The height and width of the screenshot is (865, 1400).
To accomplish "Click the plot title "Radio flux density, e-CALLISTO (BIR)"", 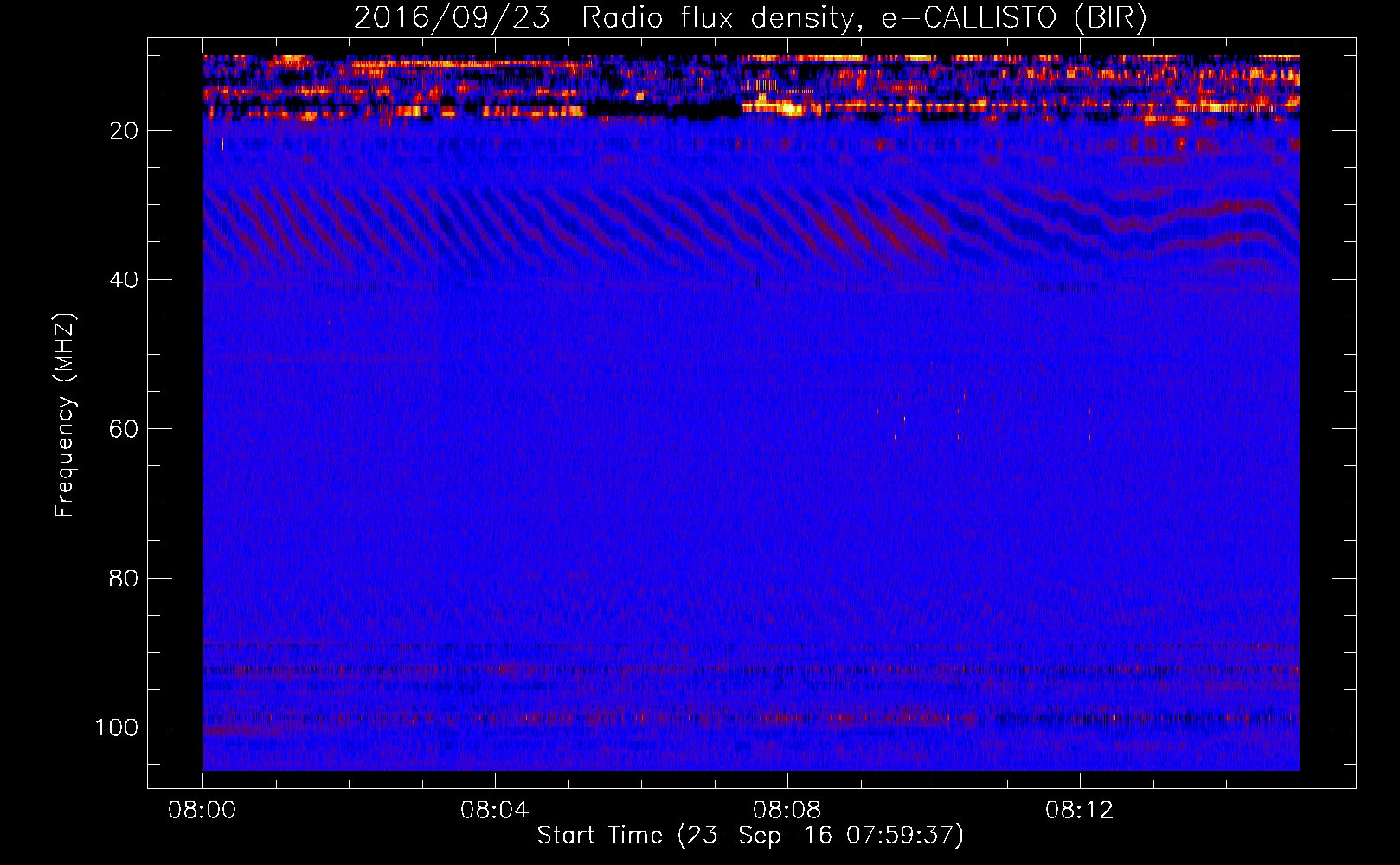I will pyautogui.click(x=864, y=18).
